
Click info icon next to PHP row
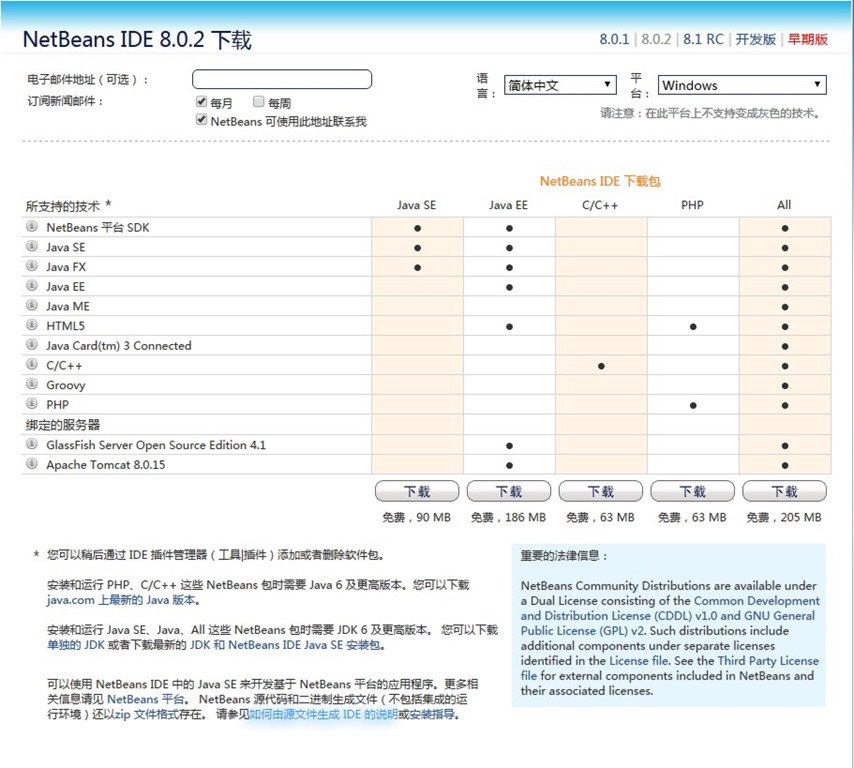point(32,403)
